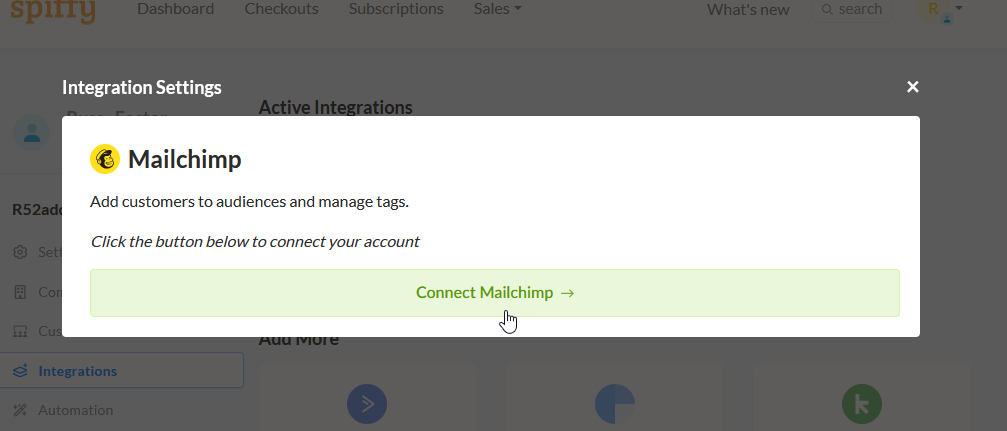The height and width of the screenshot is (431, 1007).
Task: Click the Integrations layers icon
Action: tap(20, 371)
